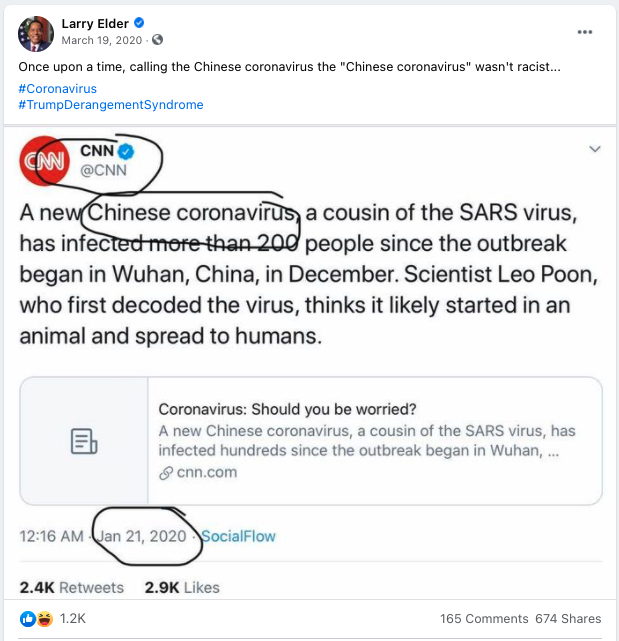Screen dimensions: 619x641
Task: Click the SocialFlow source link
Action: (238, 536)
